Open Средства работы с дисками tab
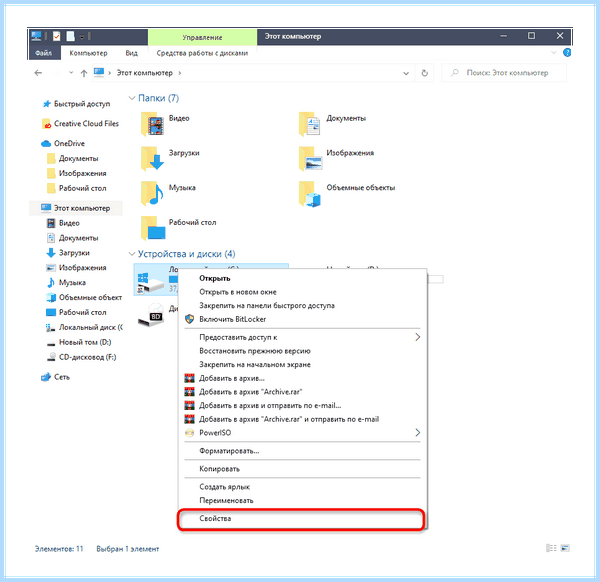The image size is (600, 582). [x=202, y=53]
